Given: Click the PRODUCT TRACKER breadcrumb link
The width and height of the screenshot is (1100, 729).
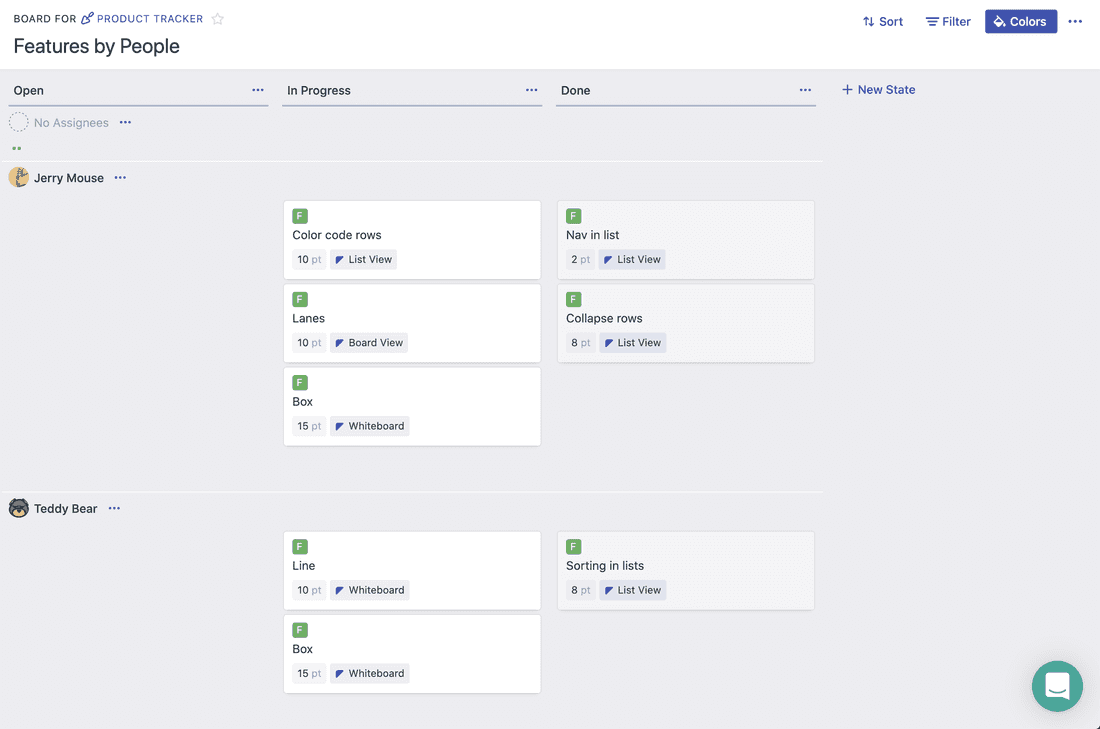Looking at the screenshot, I should [x=150, y=19].
